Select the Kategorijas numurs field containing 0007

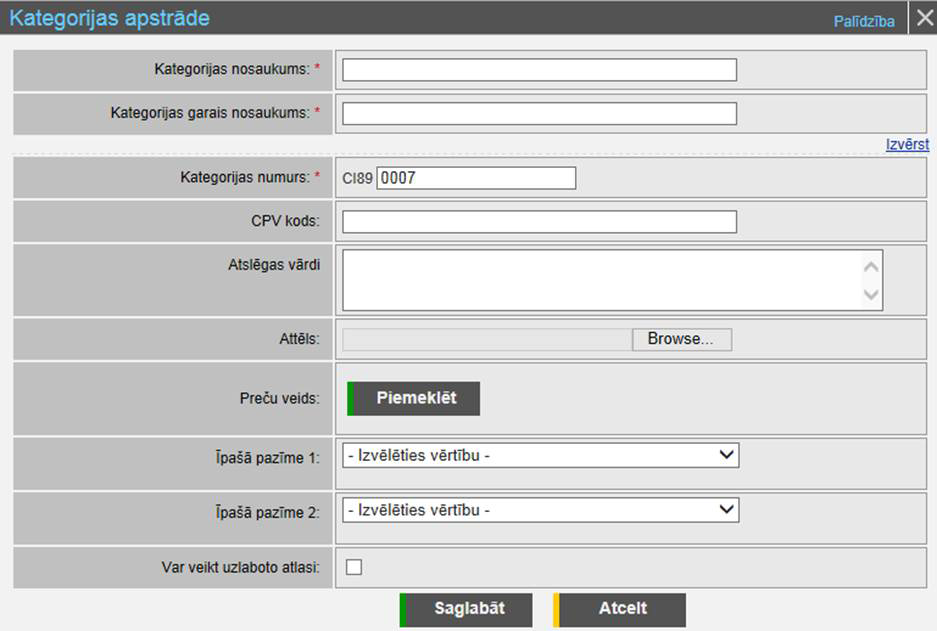pyautogui.click(x=476, y=178)
